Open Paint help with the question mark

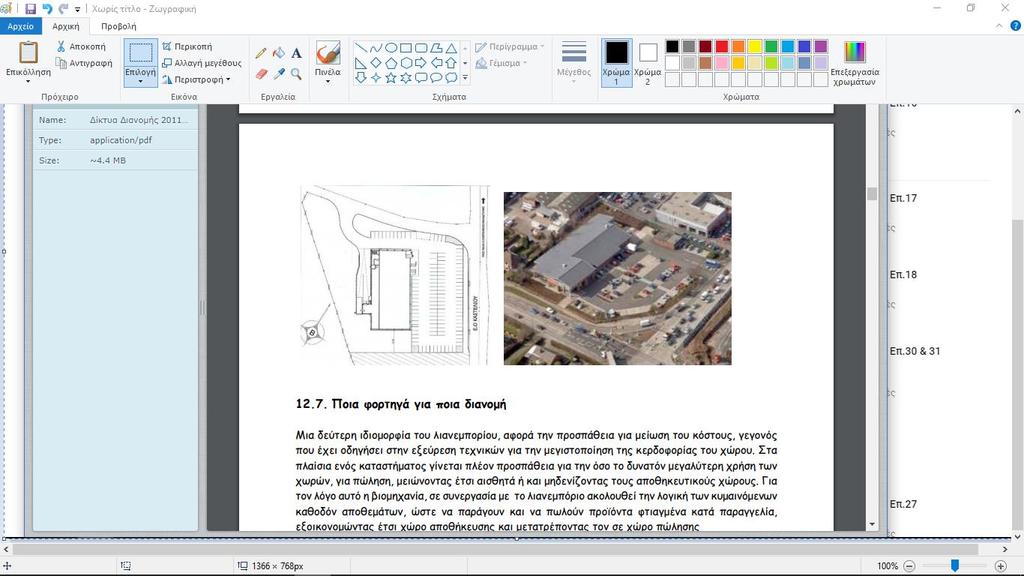1015,26
